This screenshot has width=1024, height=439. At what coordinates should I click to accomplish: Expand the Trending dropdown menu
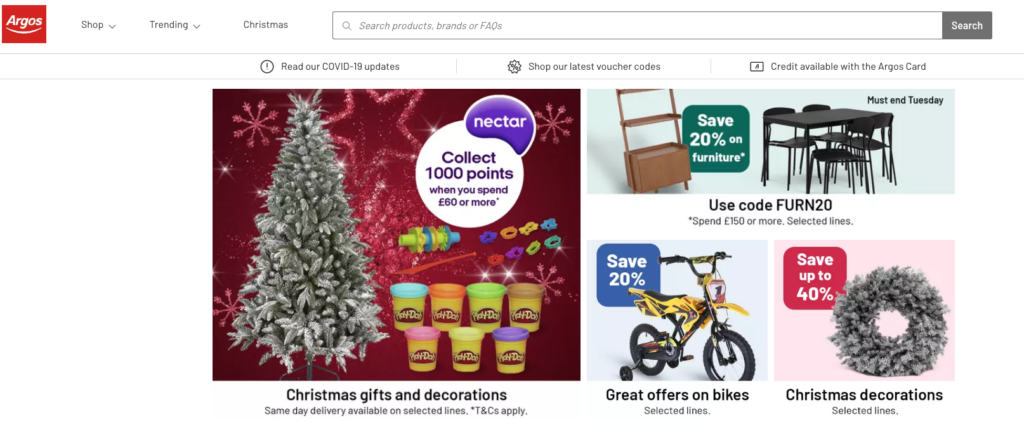click(175, 25)
